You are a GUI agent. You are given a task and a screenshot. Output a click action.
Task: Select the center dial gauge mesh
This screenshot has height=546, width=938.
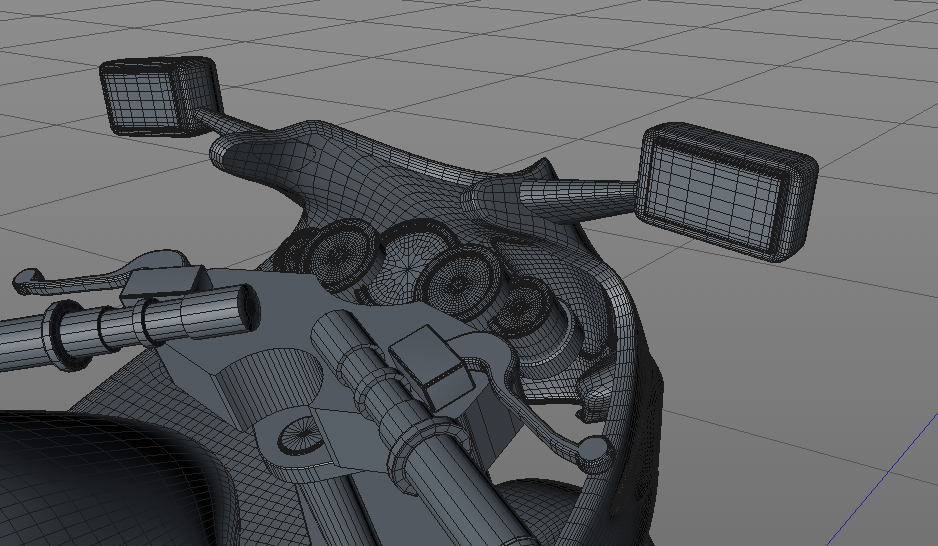click(409, 260)
